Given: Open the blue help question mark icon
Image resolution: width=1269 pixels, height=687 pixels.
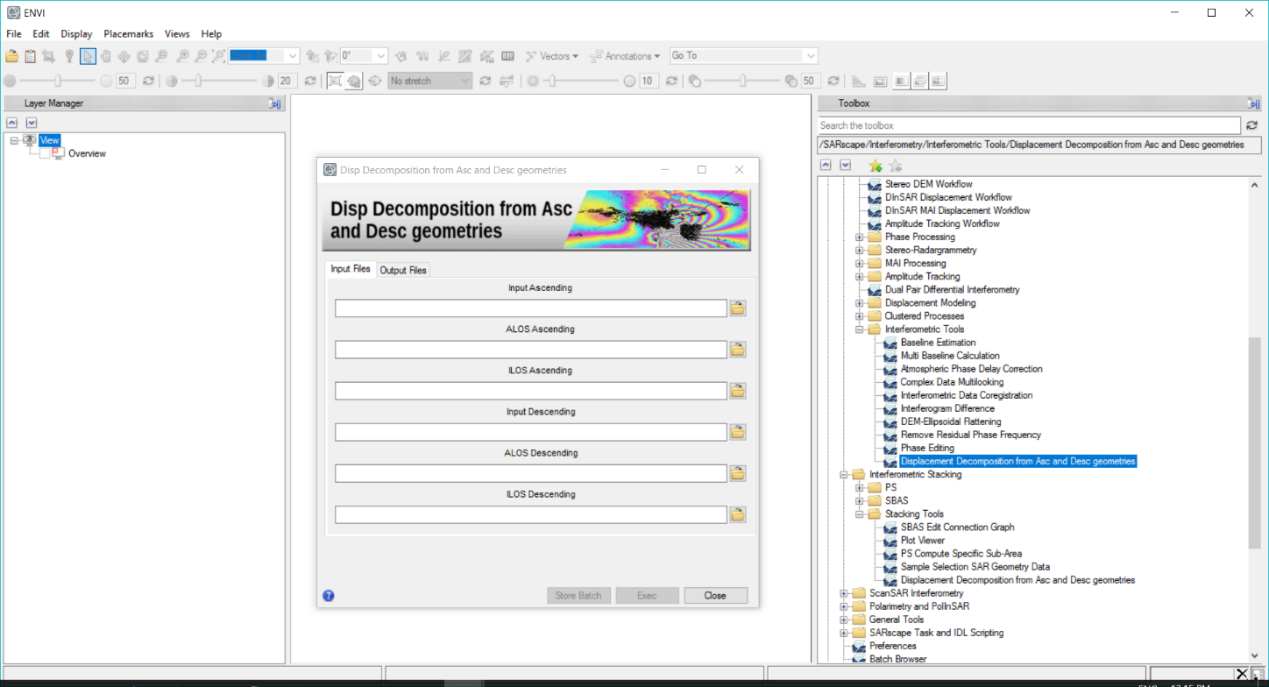Looking at the screenshot, I should pyautogui.click(x=328, y=595).
